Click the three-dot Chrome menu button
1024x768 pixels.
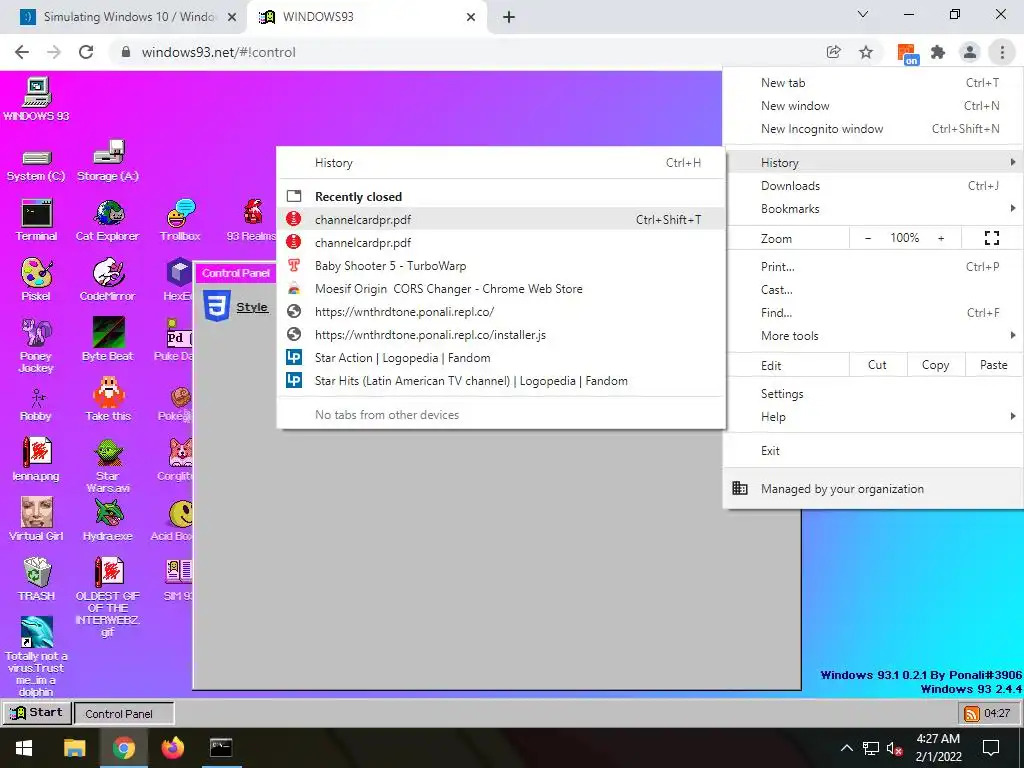tap(1002, 52)
